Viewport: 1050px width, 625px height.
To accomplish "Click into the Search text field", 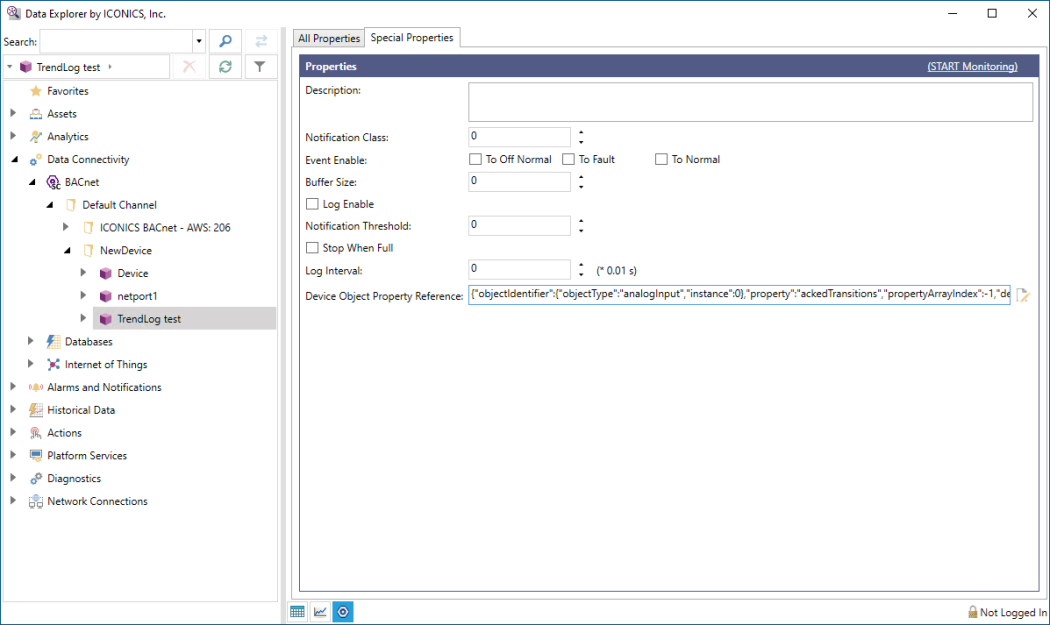I will click(117, 42).
